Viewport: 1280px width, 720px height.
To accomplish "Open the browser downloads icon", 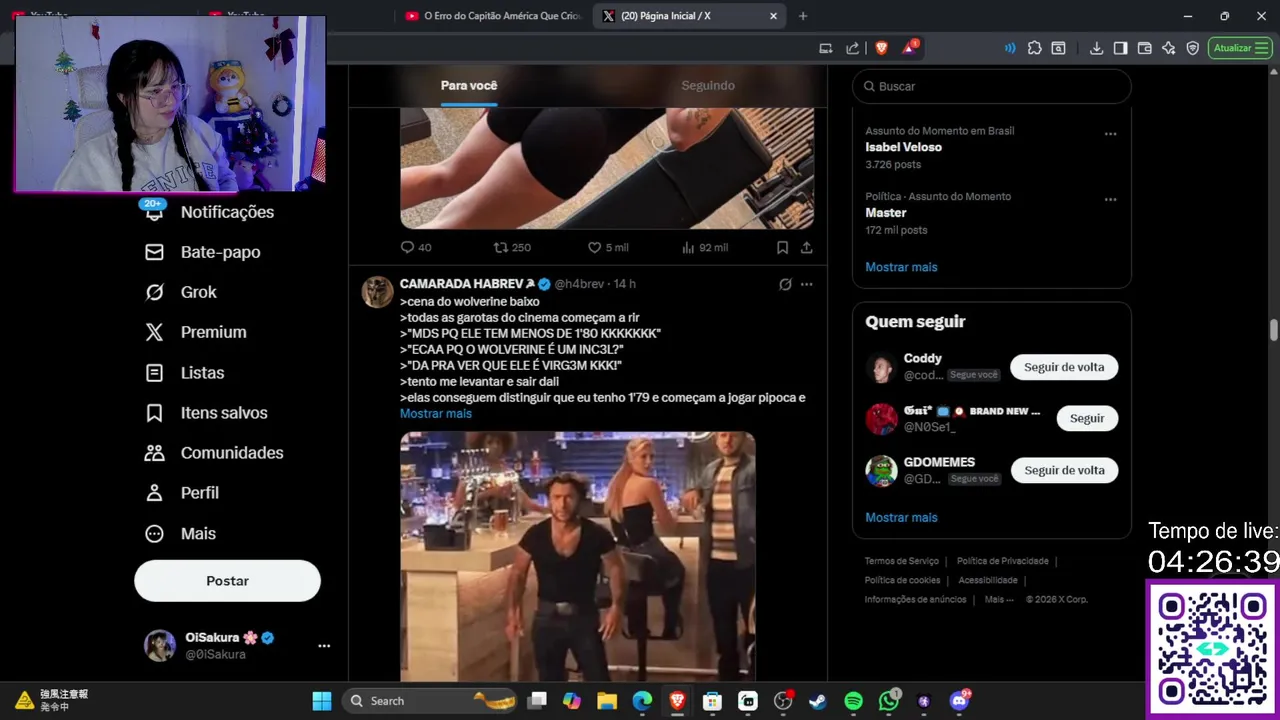I will point(1096,48).
